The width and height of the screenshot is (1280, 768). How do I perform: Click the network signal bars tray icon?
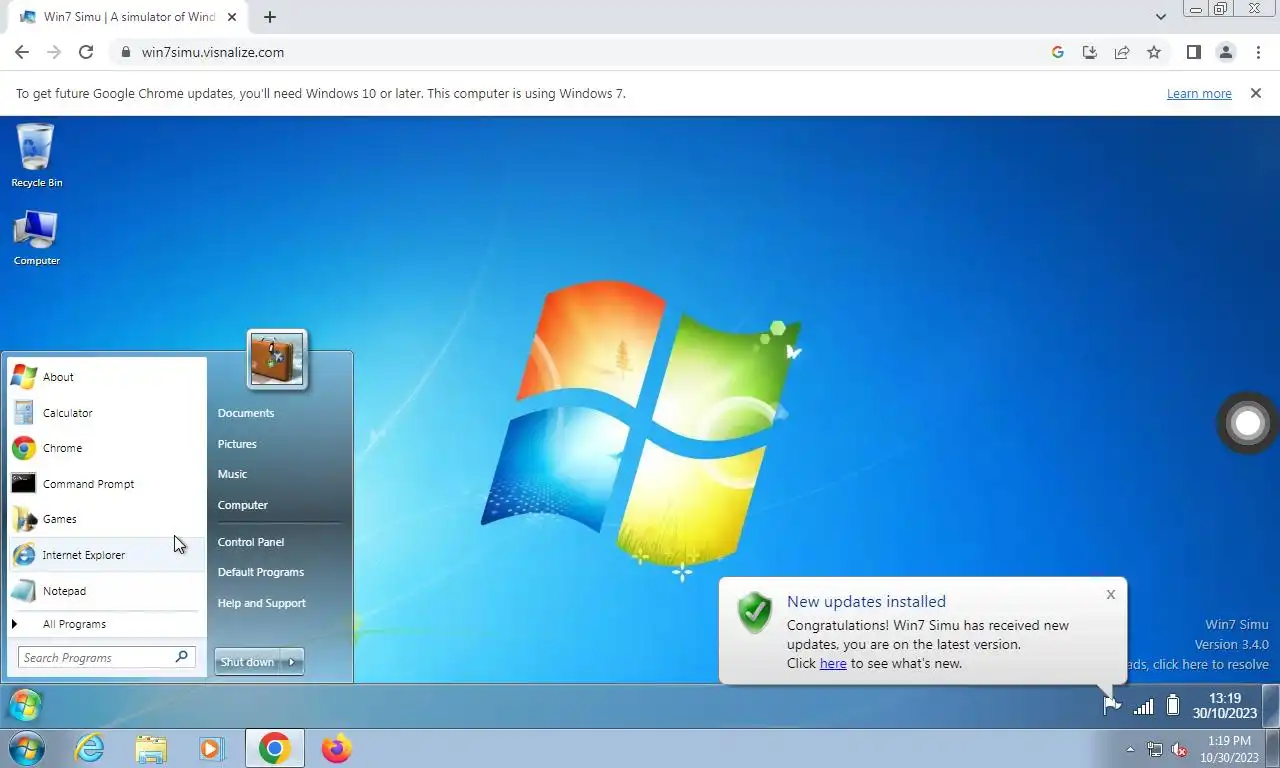(x=1143, y=706)
